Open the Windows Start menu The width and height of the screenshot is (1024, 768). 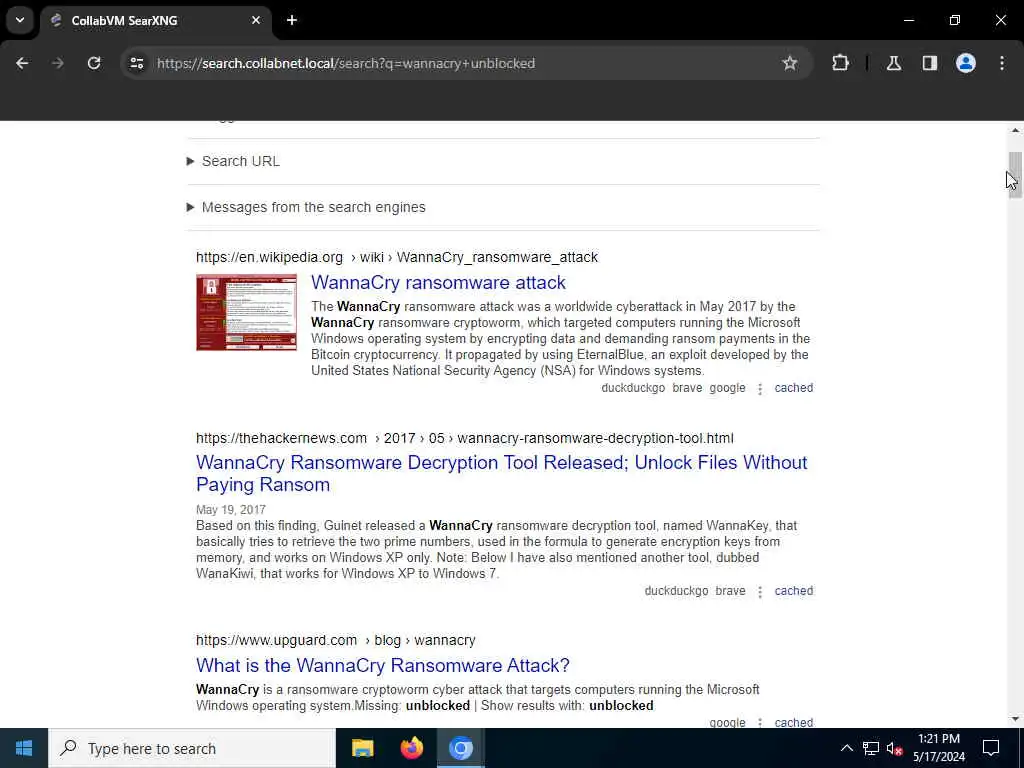(x=24, y=748)
